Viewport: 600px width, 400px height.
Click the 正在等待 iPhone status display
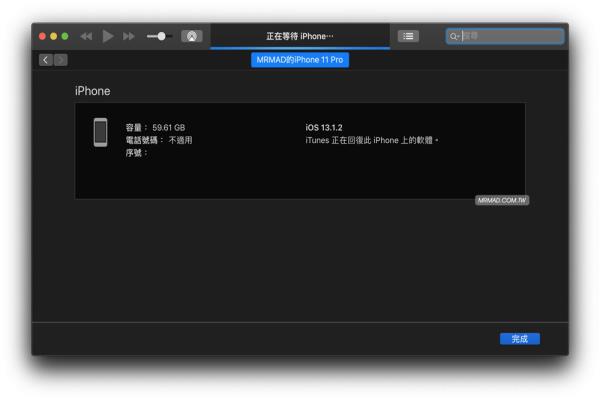point(300,36)
